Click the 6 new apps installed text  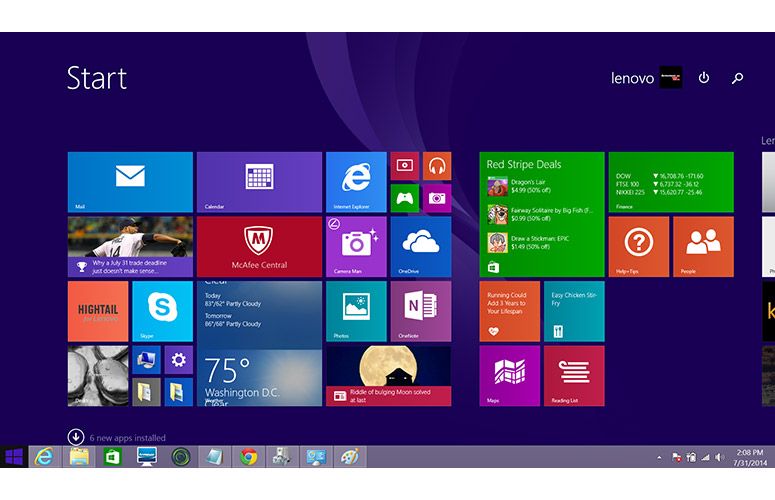tap(128, 438)
